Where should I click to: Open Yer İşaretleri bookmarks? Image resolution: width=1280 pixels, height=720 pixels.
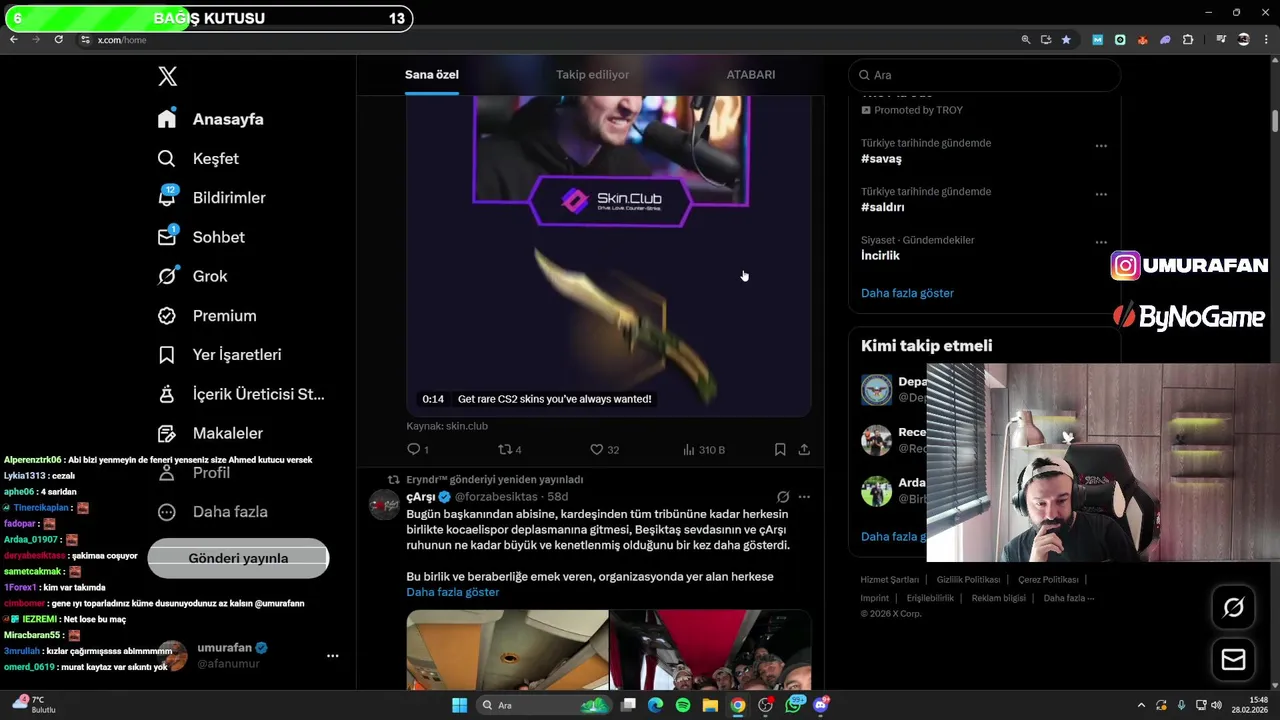tap(220, 355)
